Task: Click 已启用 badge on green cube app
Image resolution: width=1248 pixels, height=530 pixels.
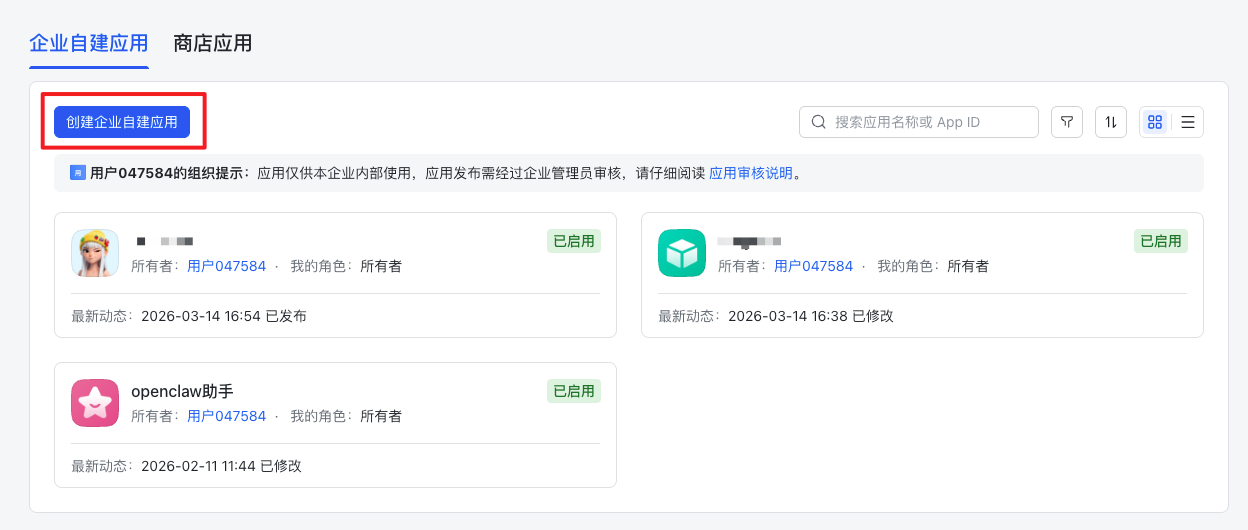Action: pyautogui.click(x=1161, y=241)
